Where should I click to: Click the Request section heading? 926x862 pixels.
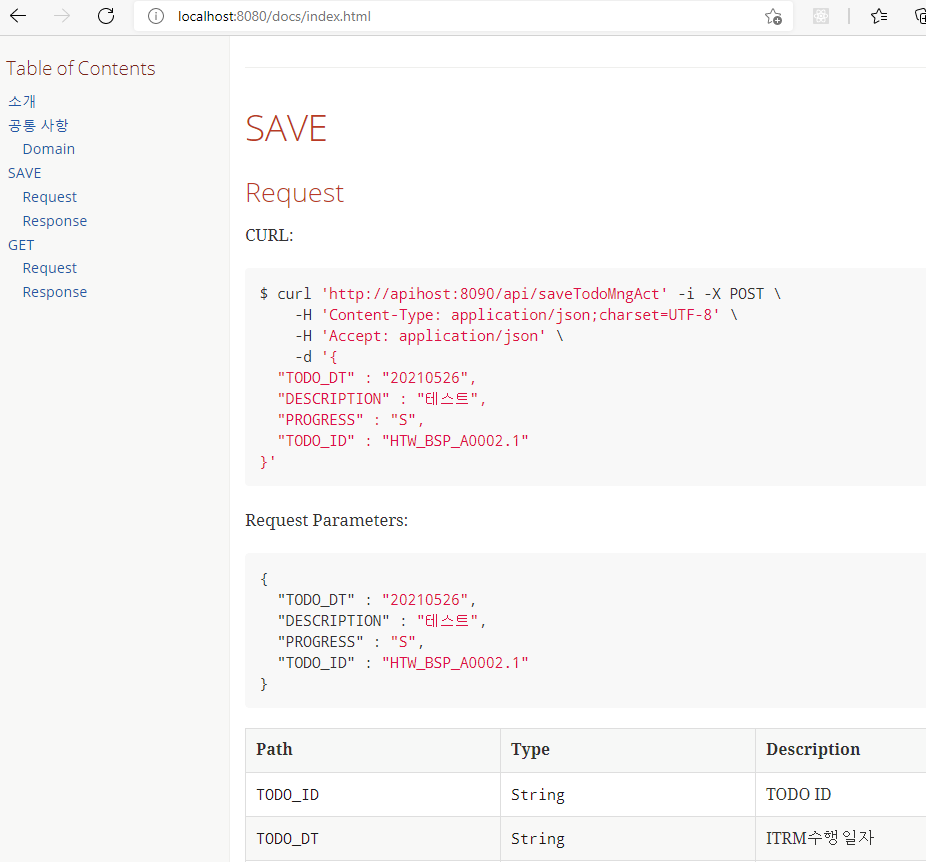coord(294,193)
